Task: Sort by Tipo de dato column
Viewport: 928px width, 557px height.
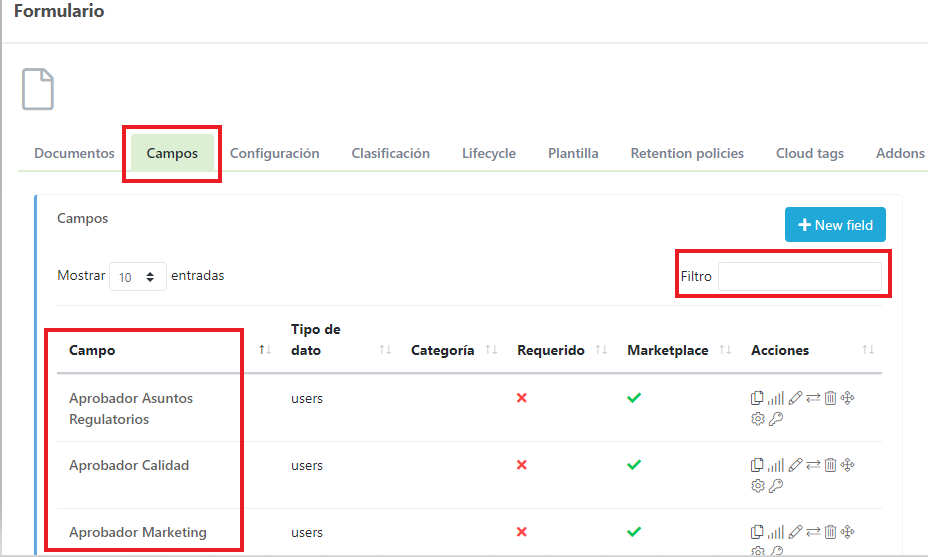Action: click(385, 350)
